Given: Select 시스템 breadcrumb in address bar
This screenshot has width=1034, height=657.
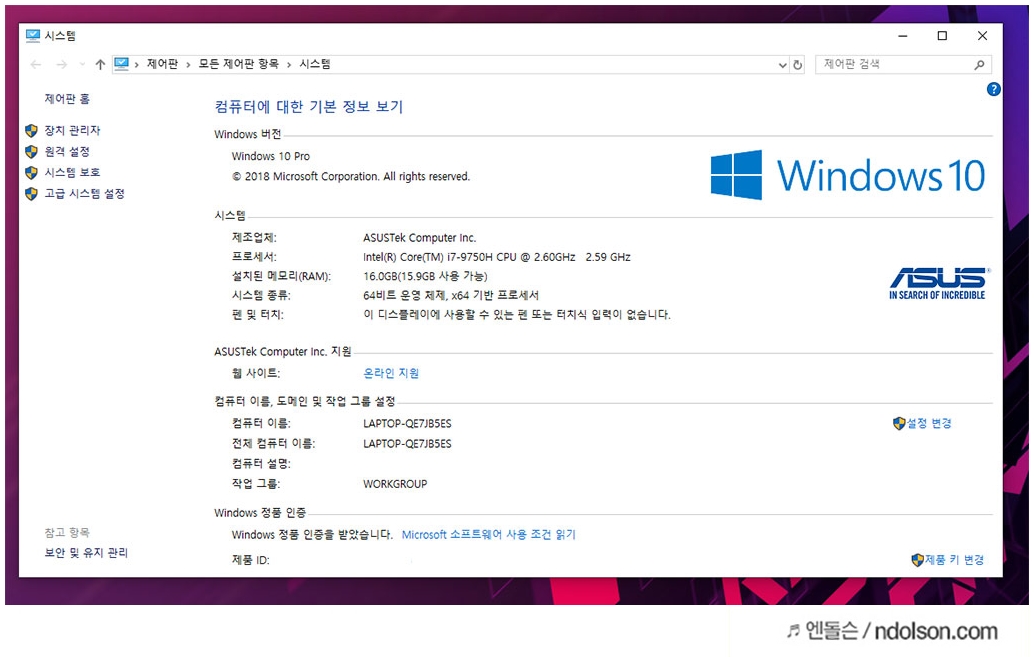Looking at the screenshot, I should (x=315, y=64).
